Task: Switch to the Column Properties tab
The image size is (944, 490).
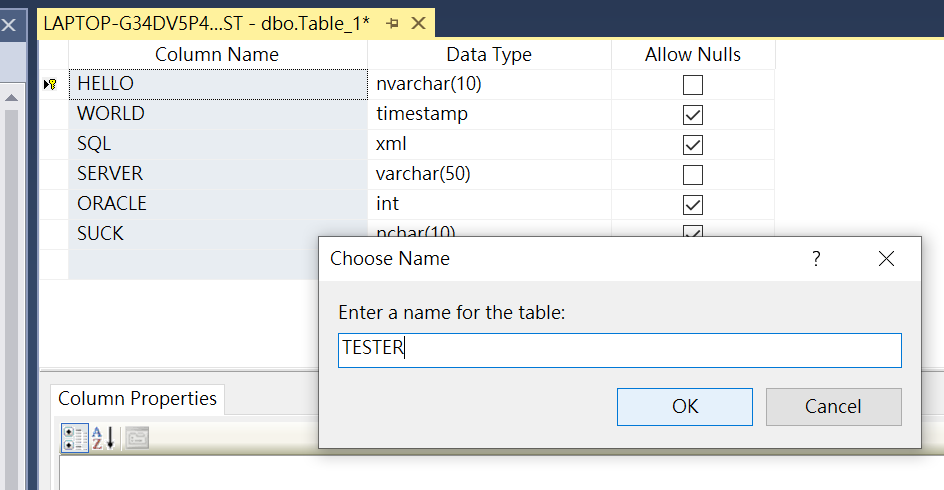Action: tap(137, 398)
